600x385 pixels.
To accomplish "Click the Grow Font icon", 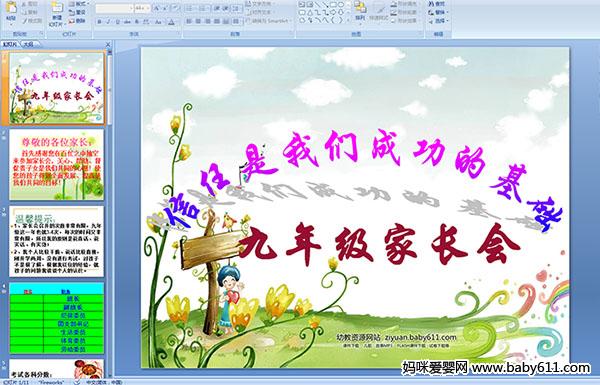I will coord(157,8).
